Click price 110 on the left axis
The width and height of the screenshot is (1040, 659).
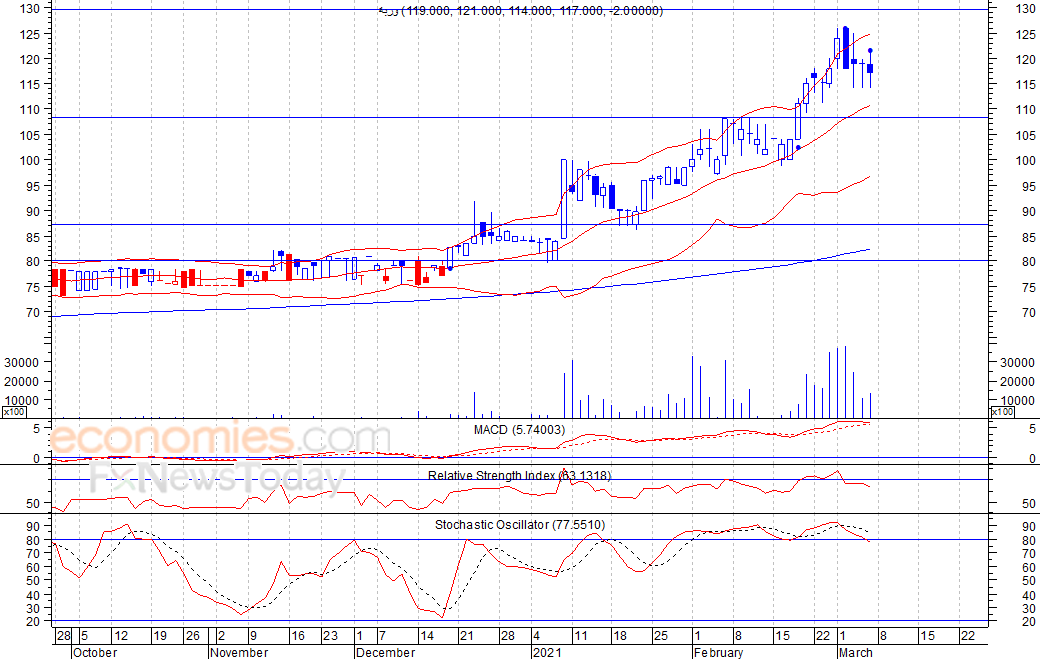coord(31,109)
